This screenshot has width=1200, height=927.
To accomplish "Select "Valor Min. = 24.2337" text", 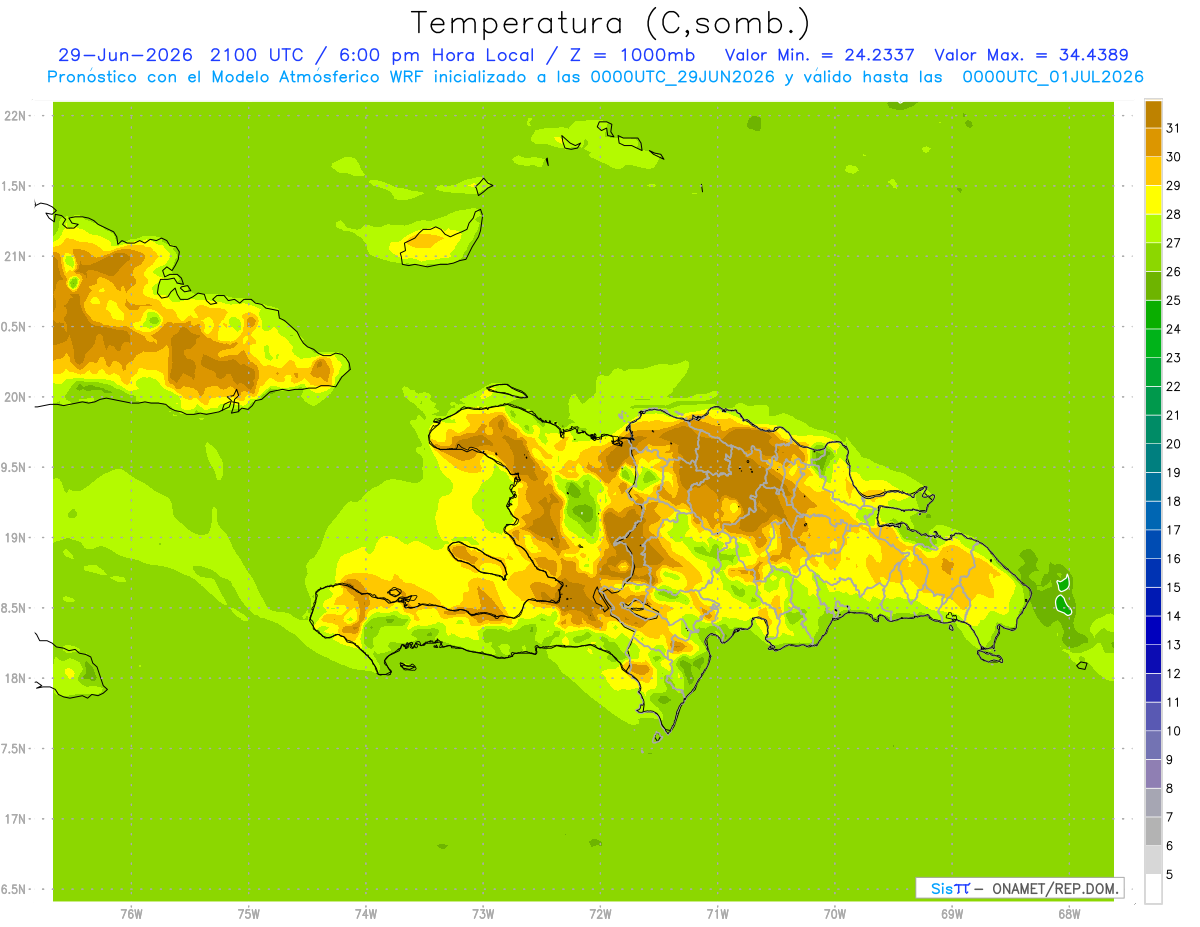I will click(819, 55).
